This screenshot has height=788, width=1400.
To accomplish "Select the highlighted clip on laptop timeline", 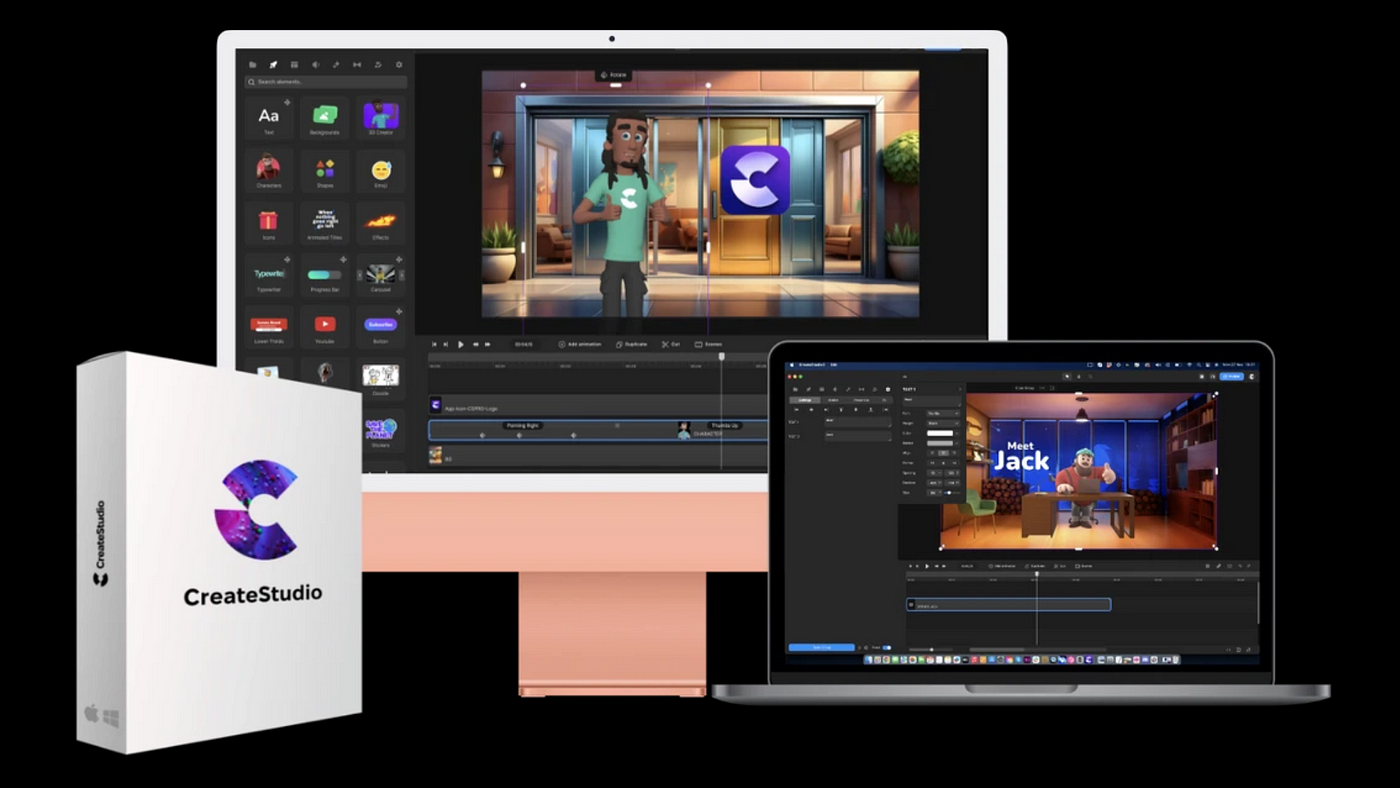I will [x=1008, y=605].
